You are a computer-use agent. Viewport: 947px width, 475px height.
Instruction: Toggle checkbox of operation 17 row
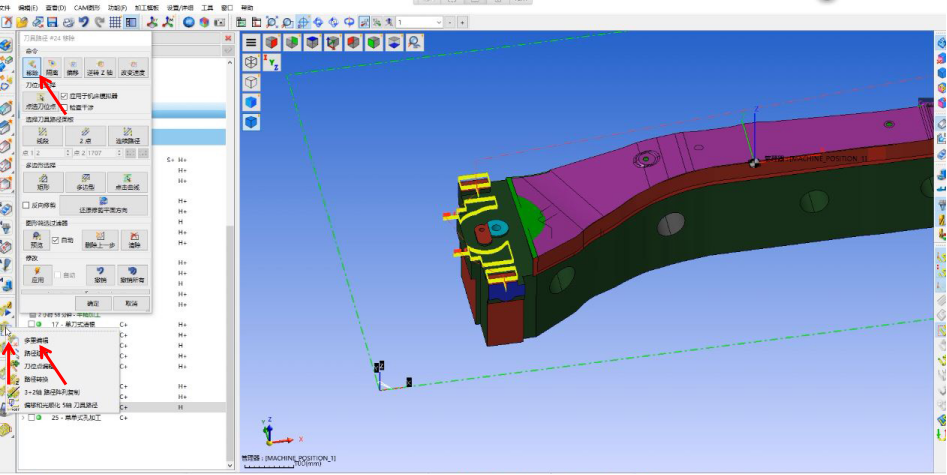pyautogui.click(x=31, y=325)
